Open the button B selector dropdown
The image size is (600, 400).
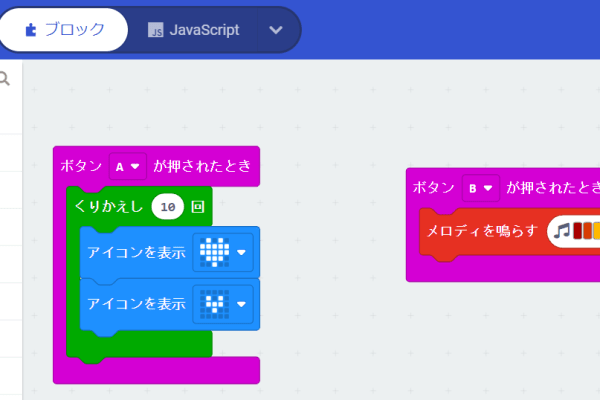[481, 187]
